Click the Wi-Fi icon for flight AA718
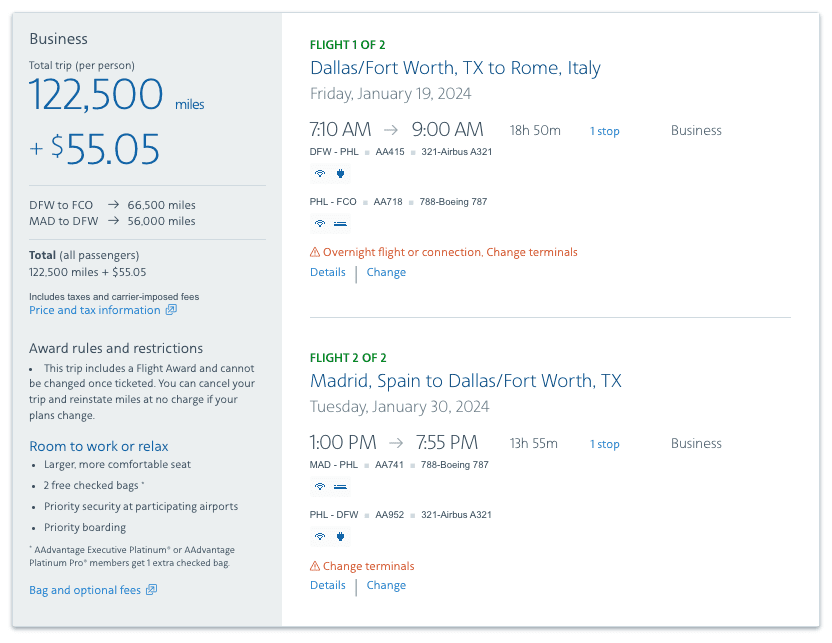This screenshot has height=643, width=832. 319,223
